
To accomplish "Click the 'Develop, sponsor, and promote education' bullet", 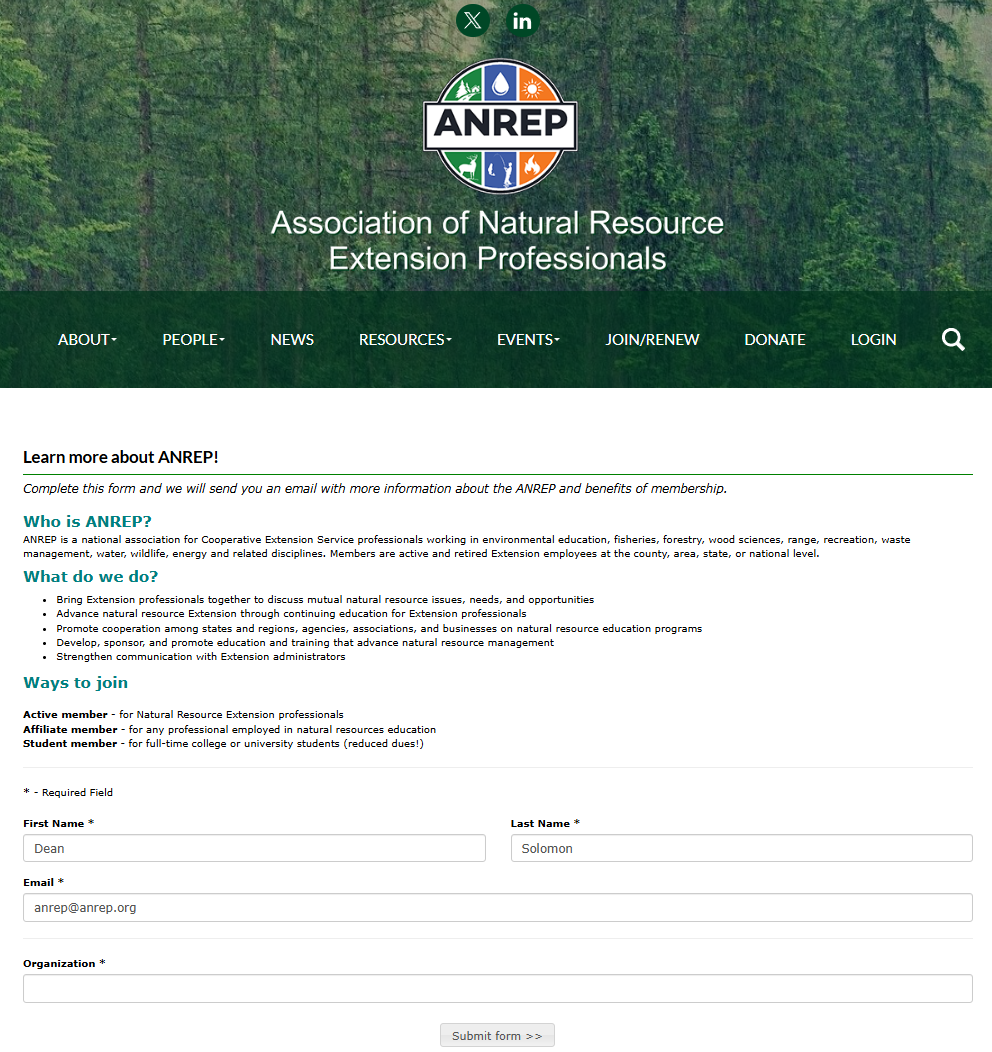I will click(305, 643).
